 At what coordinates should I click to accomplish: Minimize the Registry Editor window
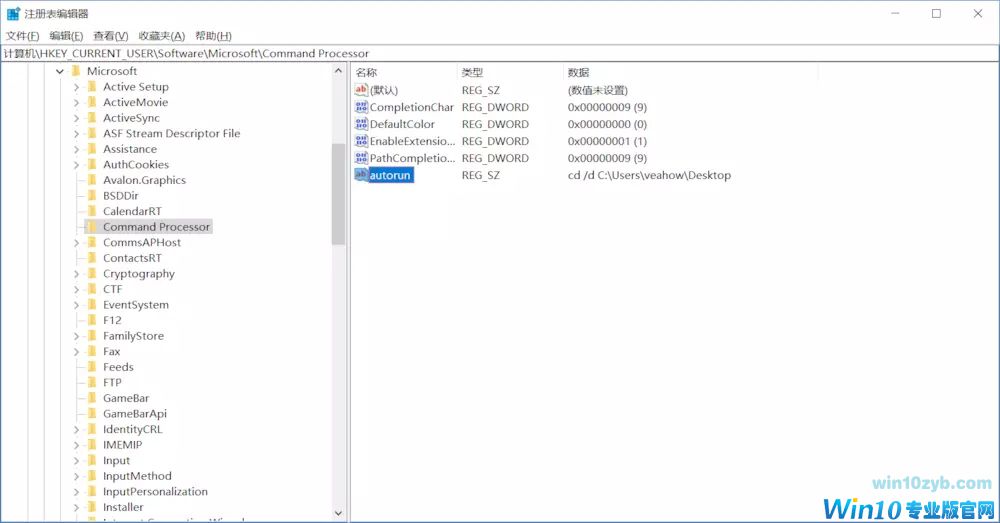(895, 13)
